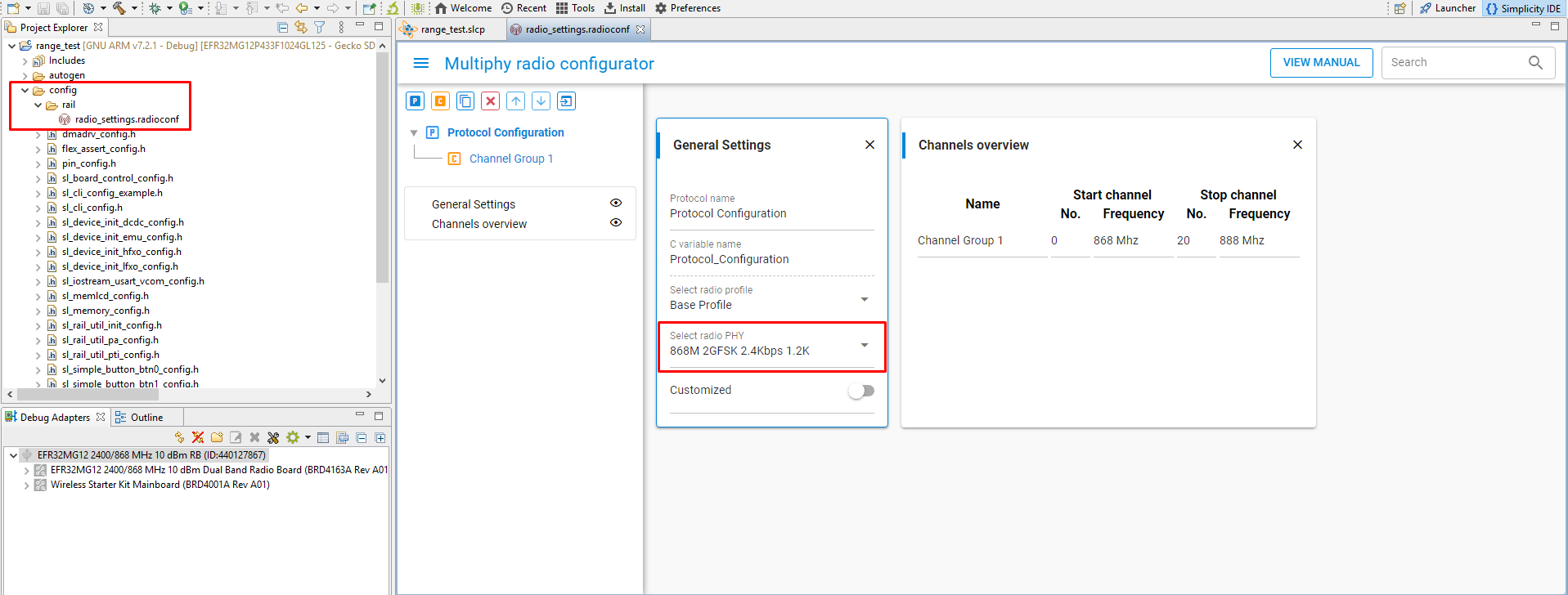Close the Channels overview card
The image size is (1568, 595).
pos(1297,145)
